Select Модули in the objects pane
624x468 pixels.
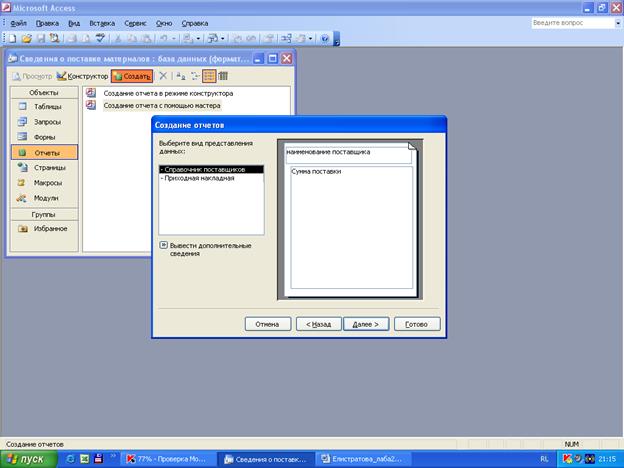[x=44, y=198]
